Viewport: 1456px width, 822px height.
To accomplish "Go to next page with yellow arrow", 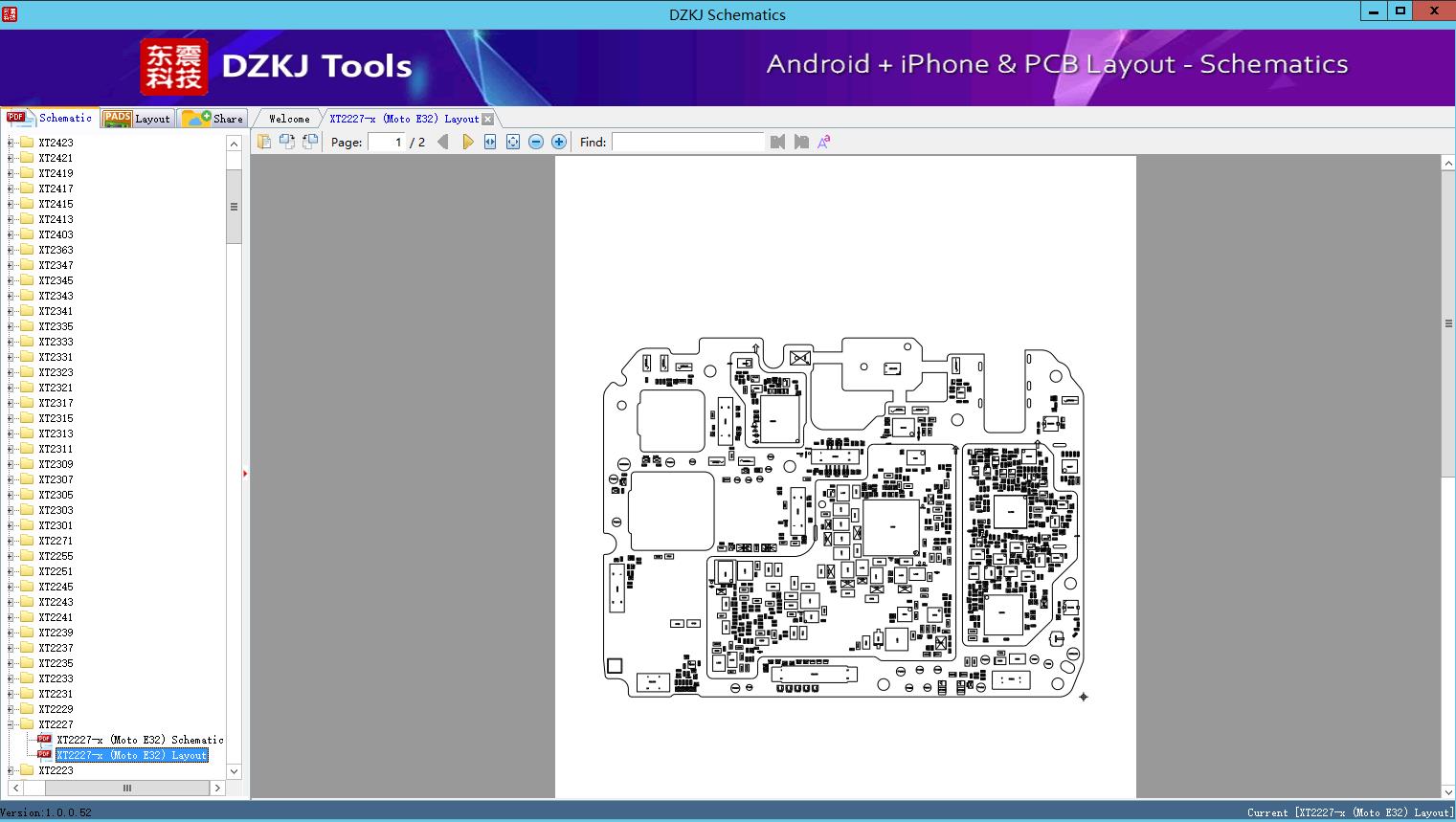I will pos(467,142).
